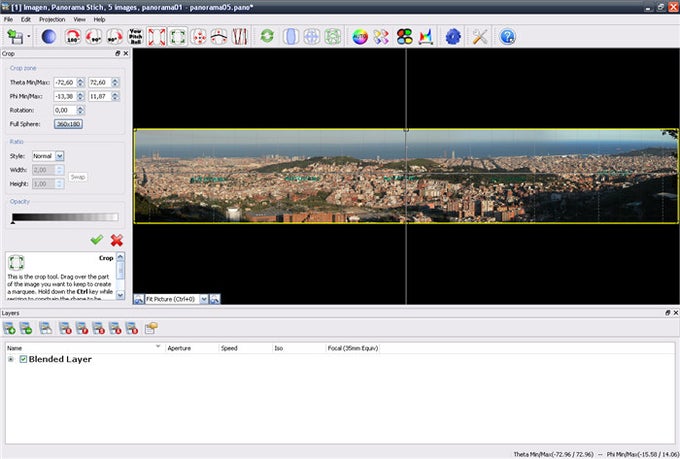Viewport: 680px width, 459px height.
Task: Select the blue sphere projection icon
Action: point(49,36)
